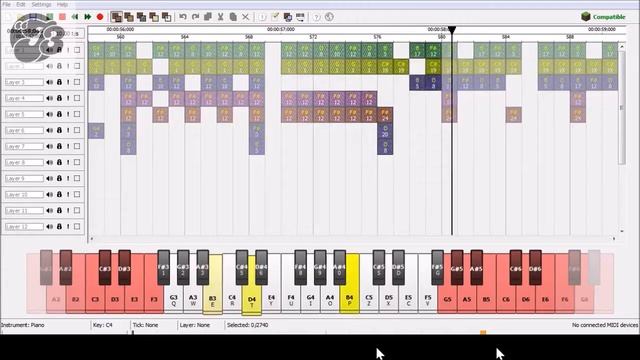Rewind the song with the back arrows

[x=75, y=17]
